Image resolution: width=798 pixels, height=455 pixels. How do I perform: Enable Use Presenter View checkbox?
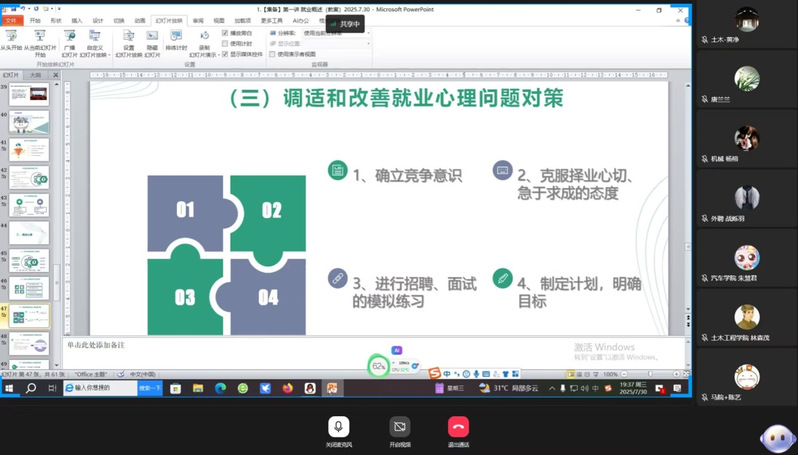[x=273, y=55]
